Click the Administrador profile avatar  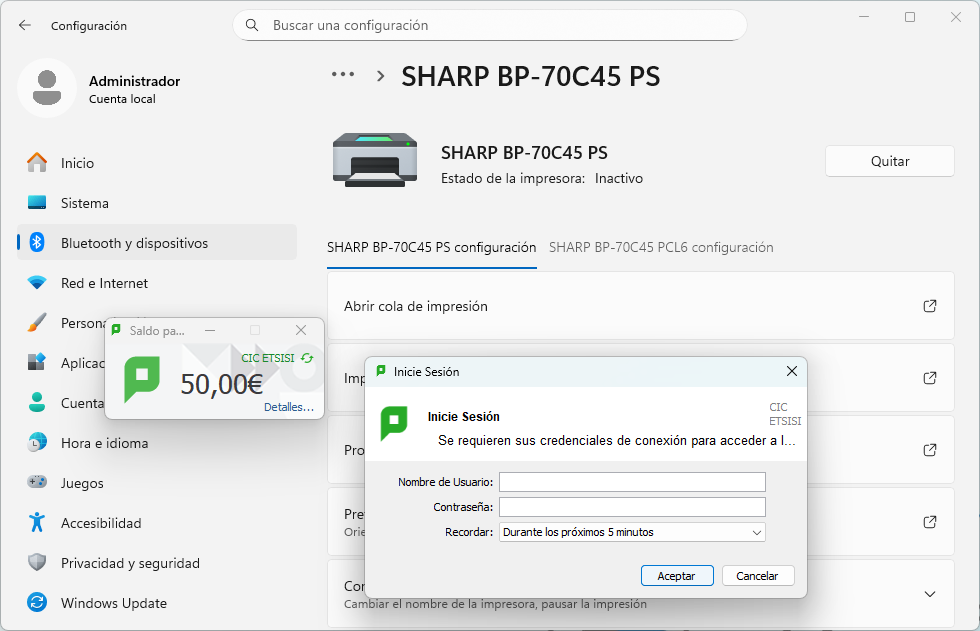point(47,87)
